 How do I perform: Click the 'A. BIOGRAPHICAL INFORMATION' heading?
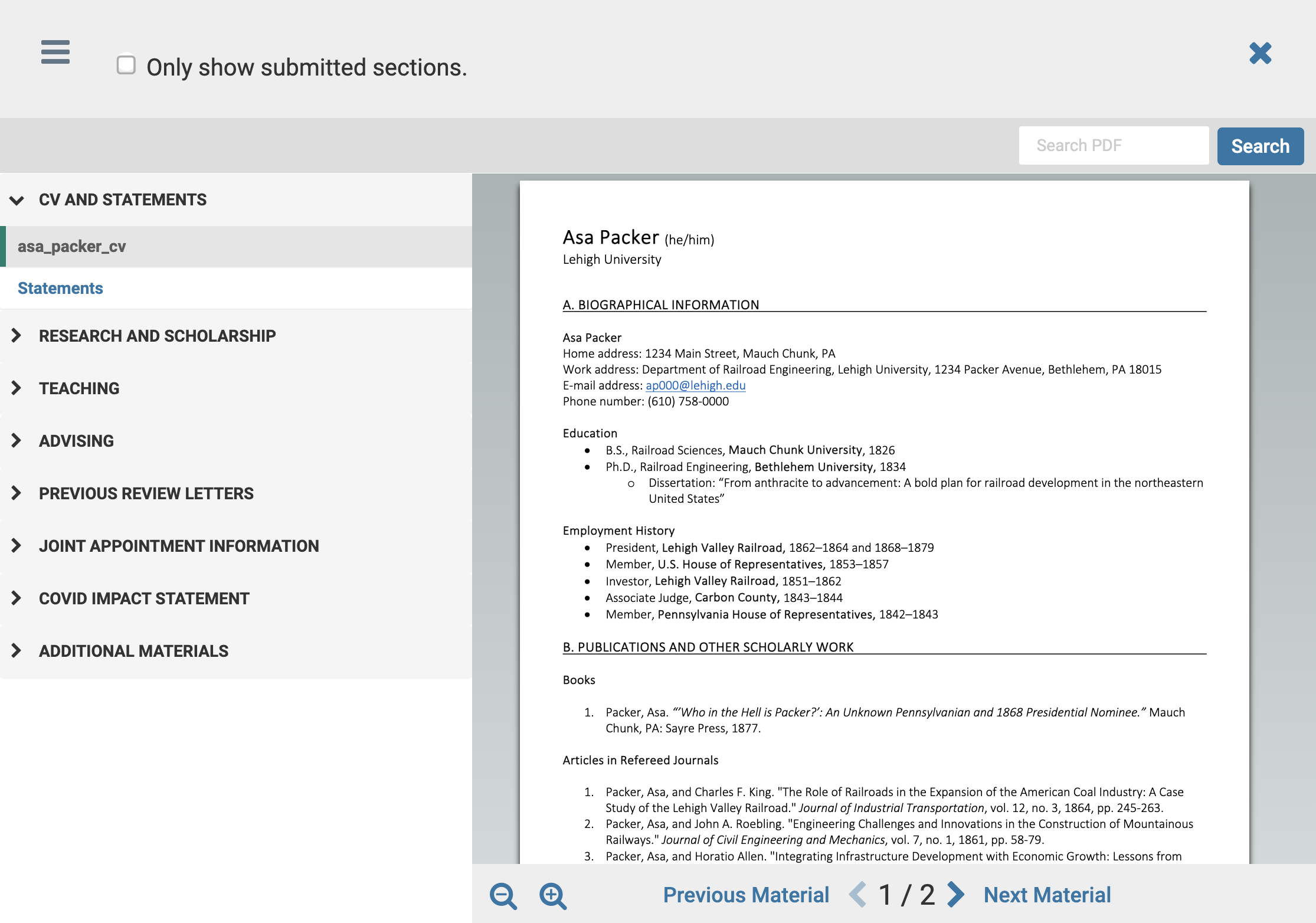(x=661, y=305)
